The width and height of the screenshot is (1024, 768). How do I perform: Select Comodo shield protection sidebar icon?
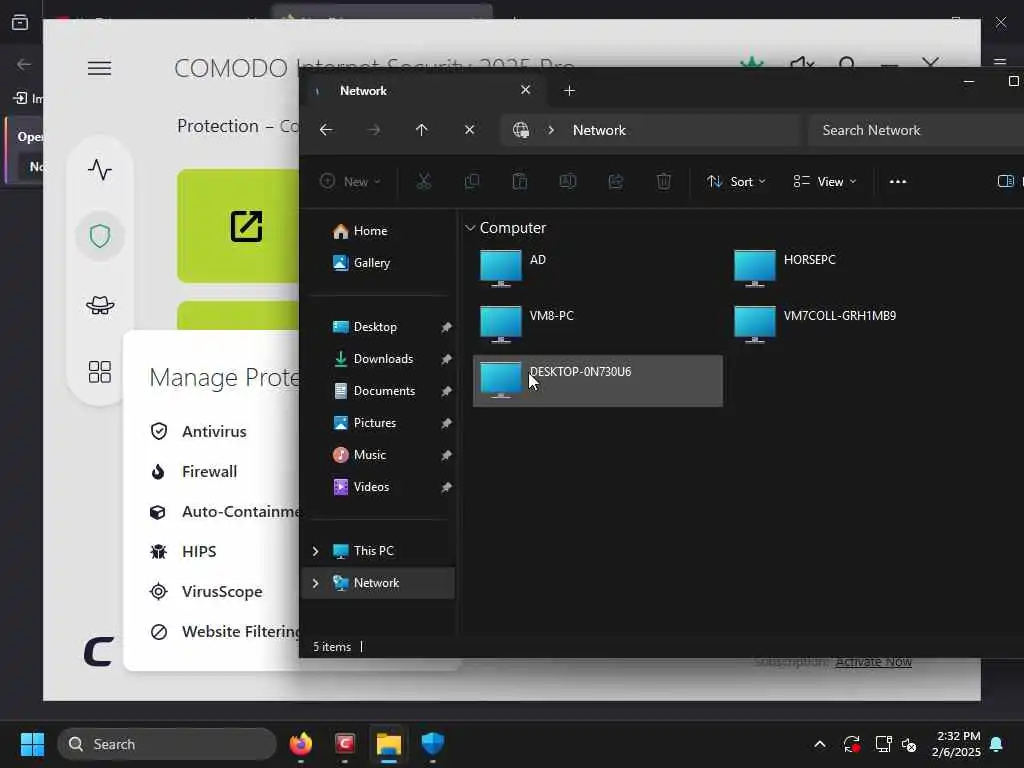[x=100, y=236]
